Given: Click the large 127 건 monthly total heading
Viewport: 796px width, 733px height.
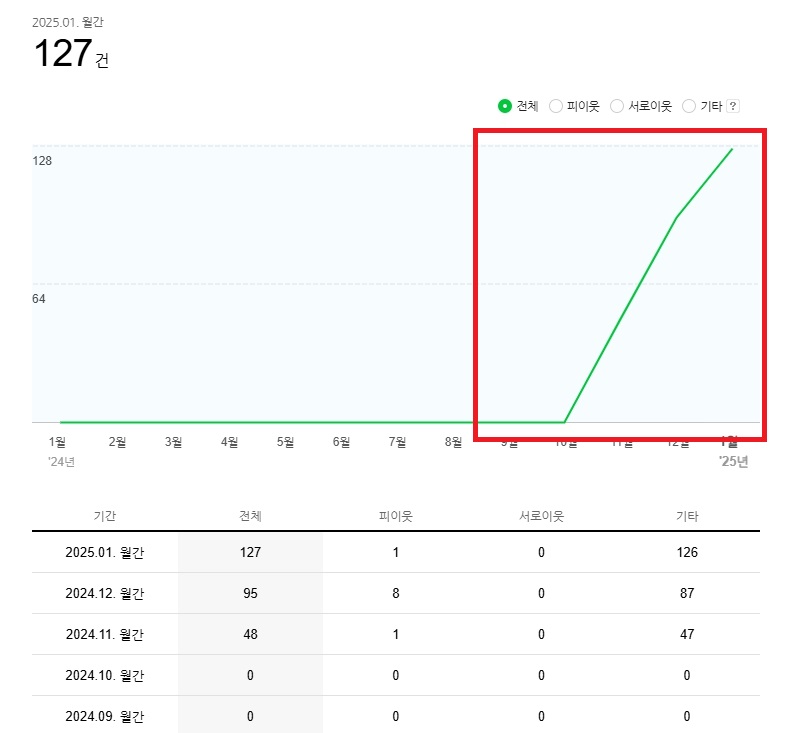Looking at the screenshot, I should (x=71, y=54).
